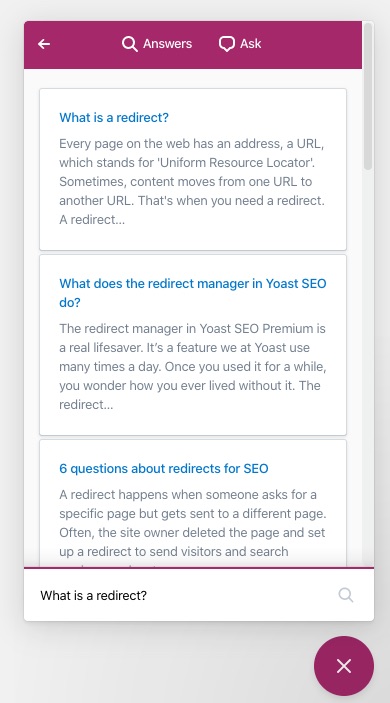Image resolution: width=390 pixels, height=703 pixels.
Task: Select the first result card excerpt text
Action: (192, 182)
